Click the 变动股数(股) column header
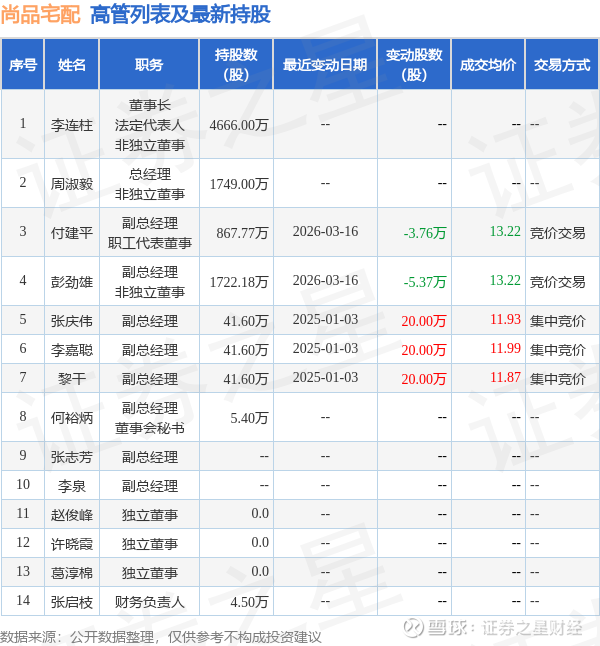This screenshot has width=600, height=646. (x=414, y=65)
